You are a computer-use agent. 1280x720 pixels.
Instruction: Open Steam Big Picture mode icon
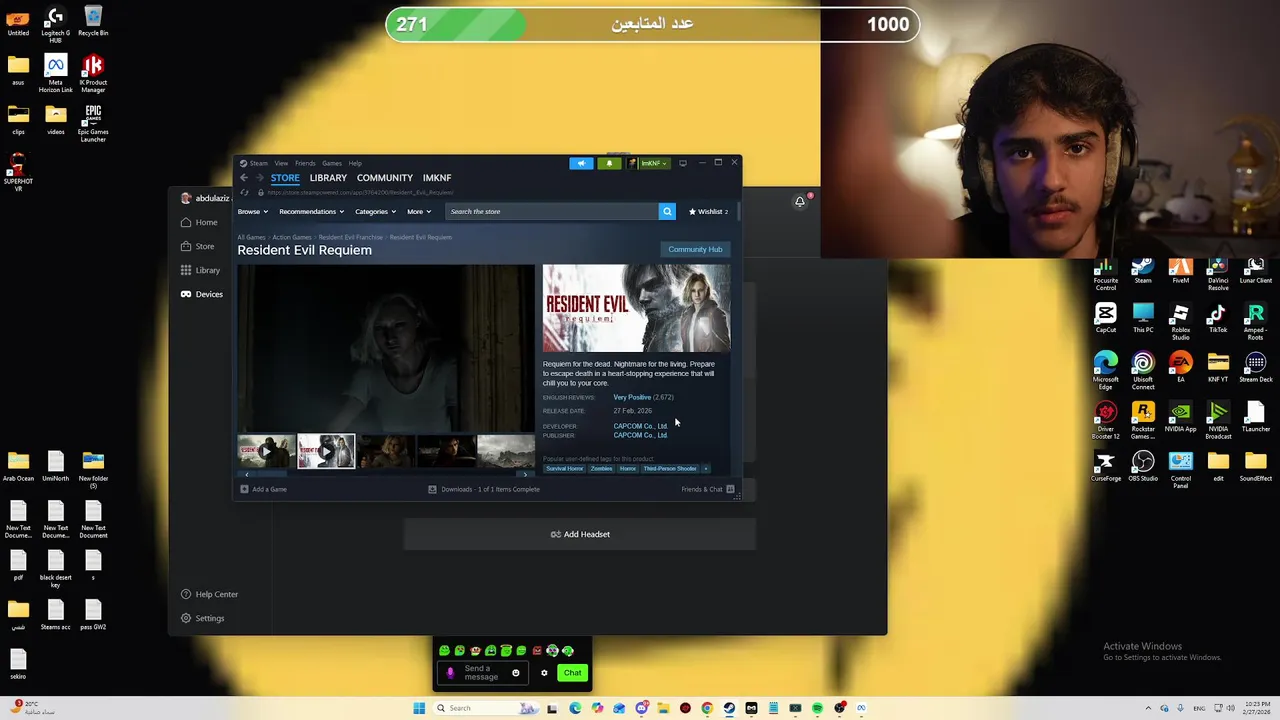tap(683, 163)
